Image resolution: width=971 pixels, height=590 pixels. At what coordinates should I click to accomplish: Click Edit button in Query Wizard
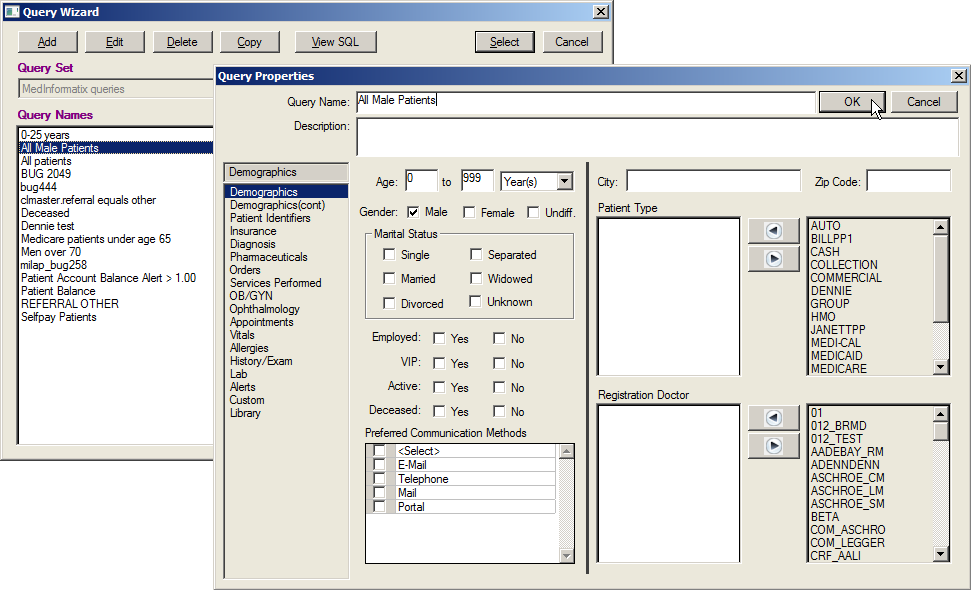coord(115,42)
